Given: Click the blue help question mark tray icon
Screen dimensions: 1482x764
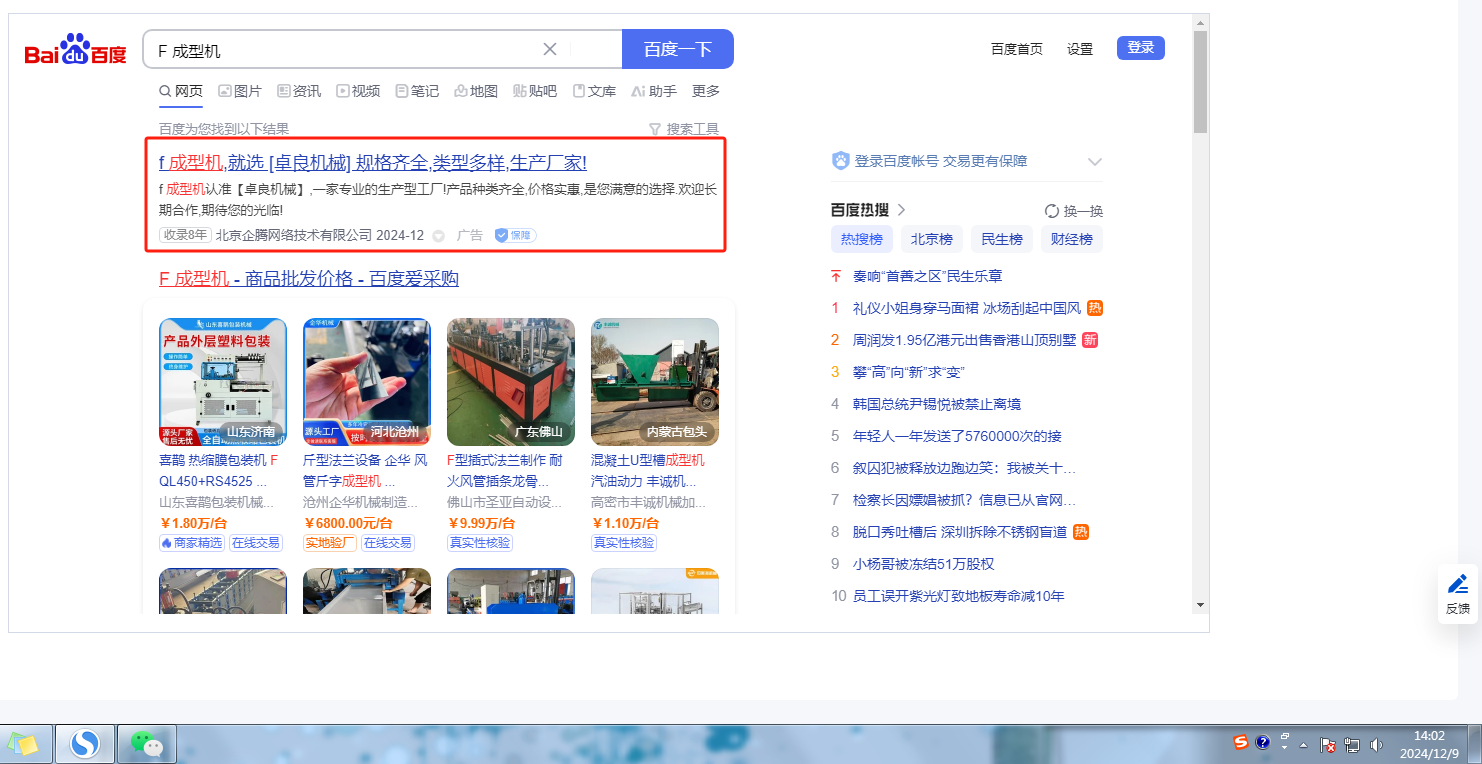Looking at the screenshot, I should (1263, 743).
